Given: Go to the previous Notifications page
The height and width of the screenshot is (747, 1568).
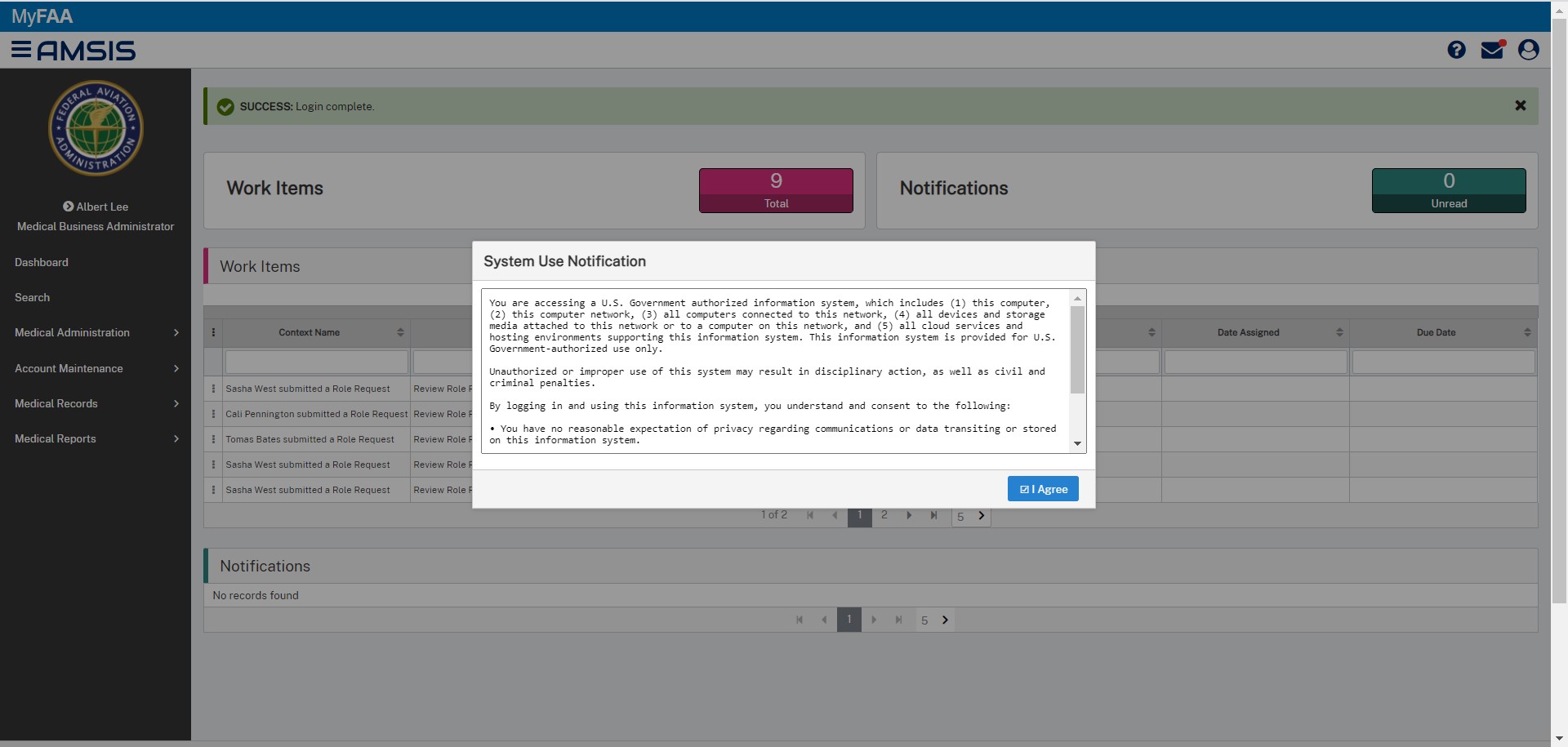Looking at the screenshot, I should tap(824, 620).
